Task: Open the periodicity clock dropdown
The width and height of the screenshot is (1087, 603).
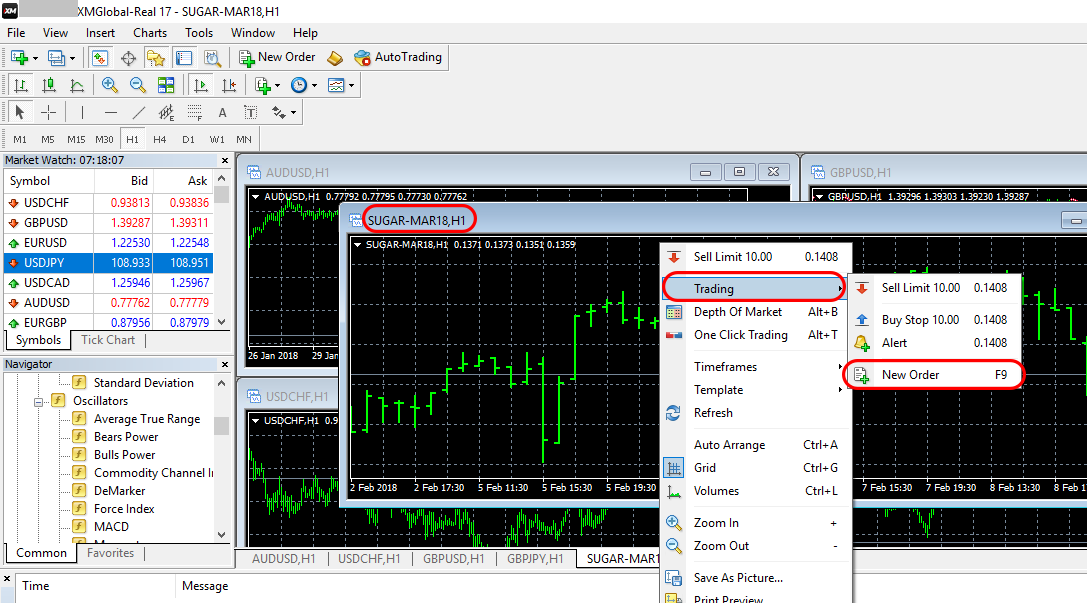Action: coord(314,86)
